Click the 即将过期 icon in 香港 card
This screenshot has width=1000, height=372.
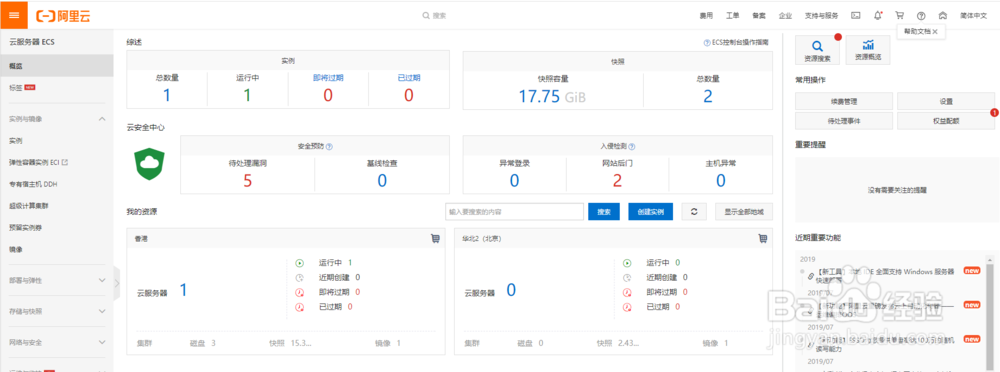coord(299,292)
